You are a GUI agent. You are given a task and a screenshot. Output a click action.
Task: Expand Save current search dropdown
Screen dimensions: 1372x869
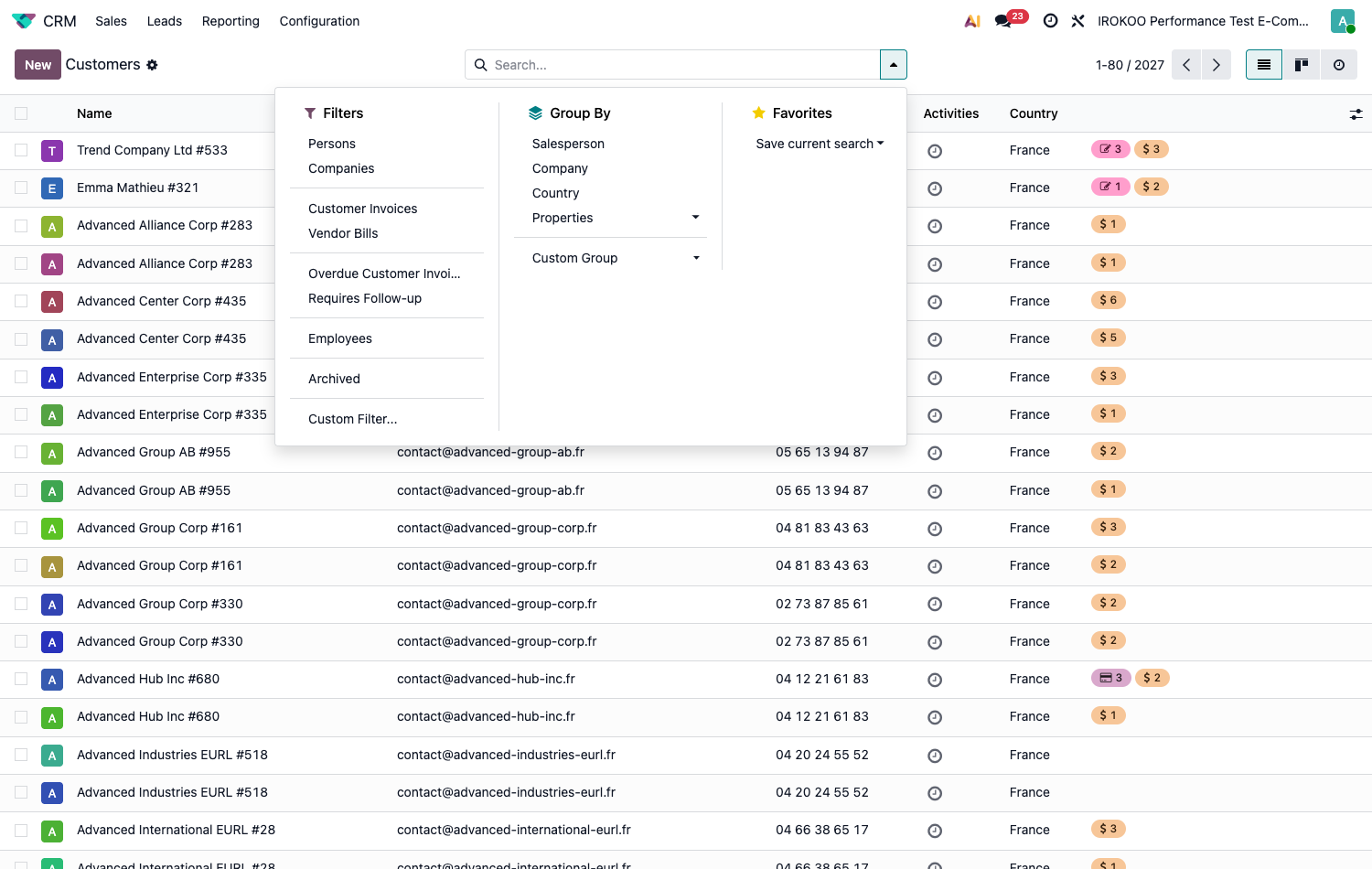(x=820, y=144)
